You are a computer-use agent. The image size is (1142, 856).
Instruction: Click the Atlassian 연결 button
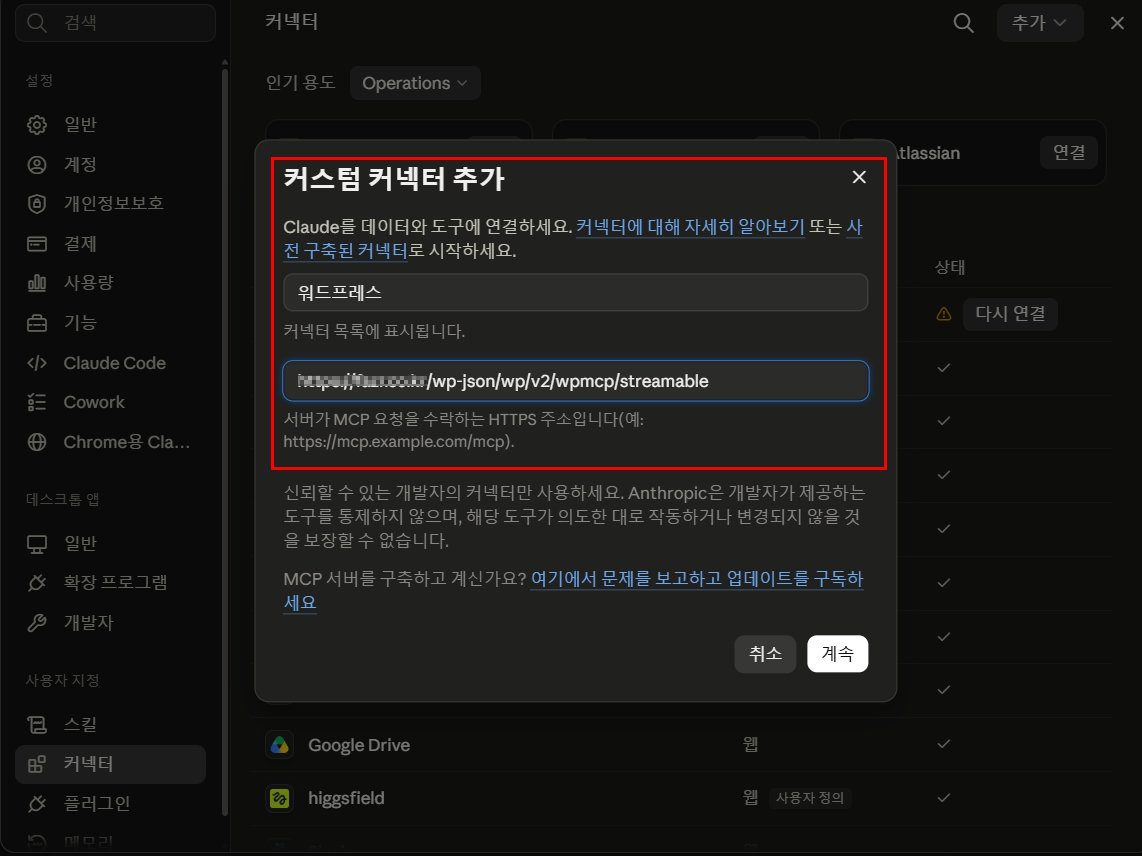point(1068,152)
